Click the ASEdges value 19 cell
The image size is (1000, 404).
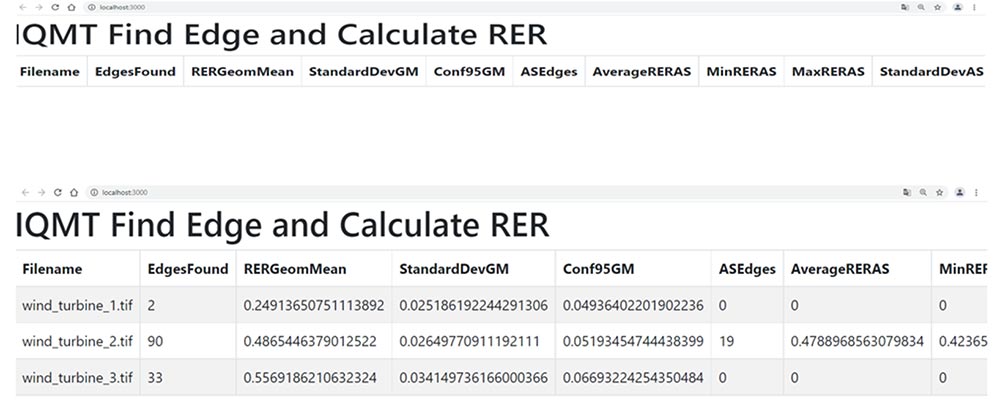[x=728, y=341]
